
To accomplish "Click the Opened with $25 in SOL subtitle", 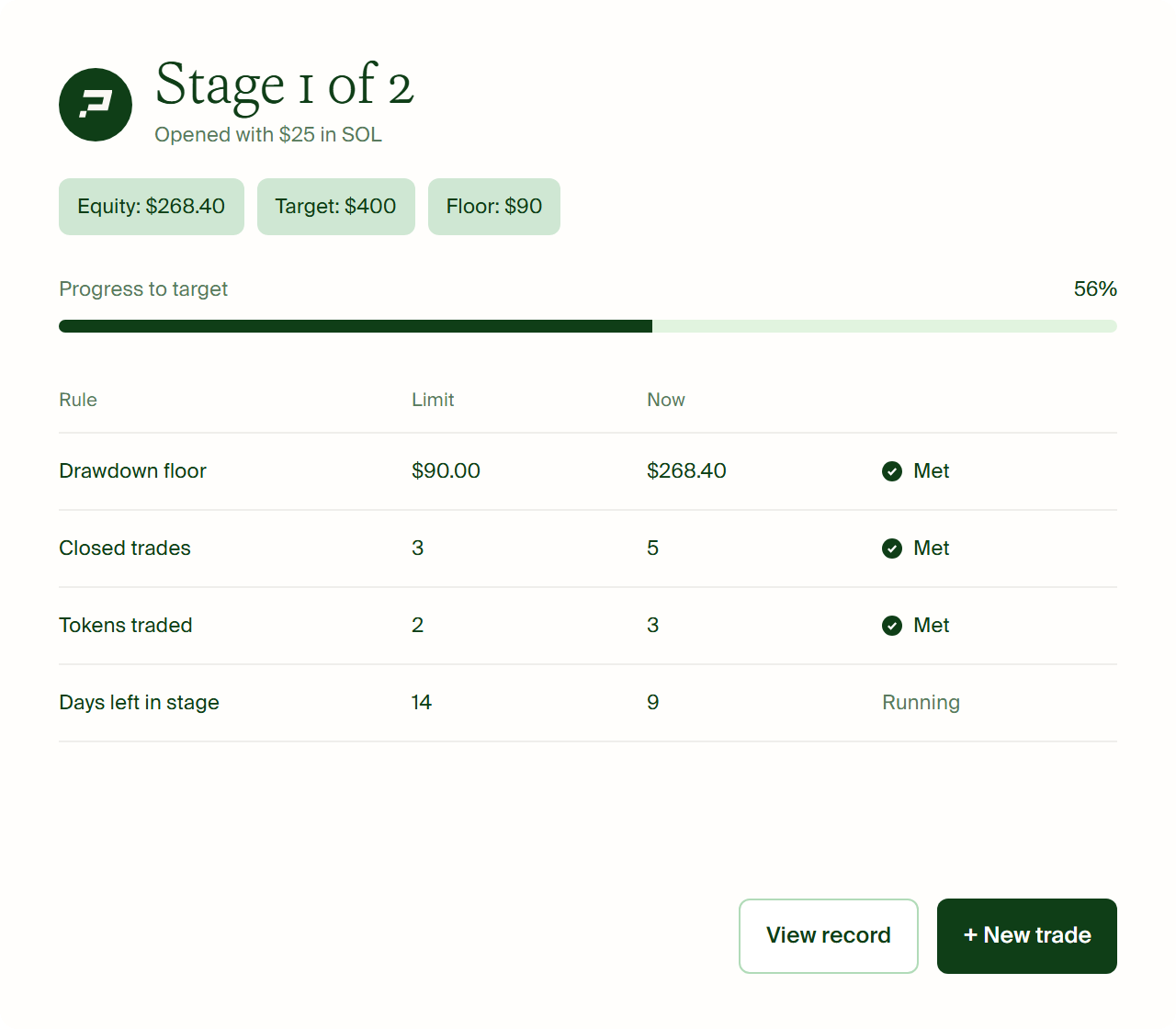I will coord(268,135).
